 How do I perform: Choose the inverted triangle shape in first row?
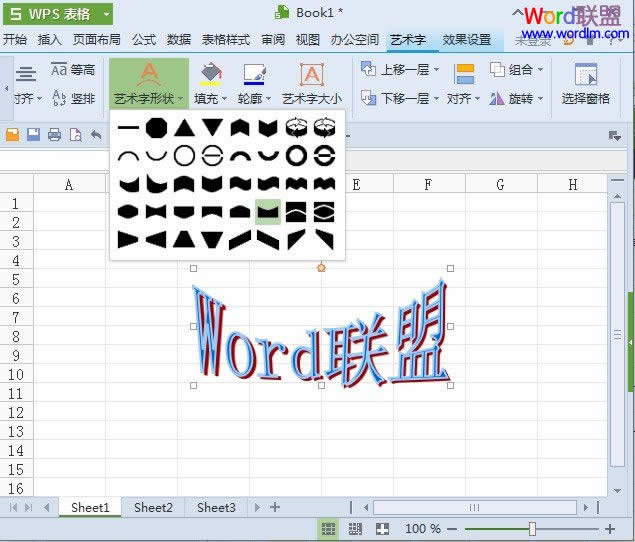pos(212,128)
